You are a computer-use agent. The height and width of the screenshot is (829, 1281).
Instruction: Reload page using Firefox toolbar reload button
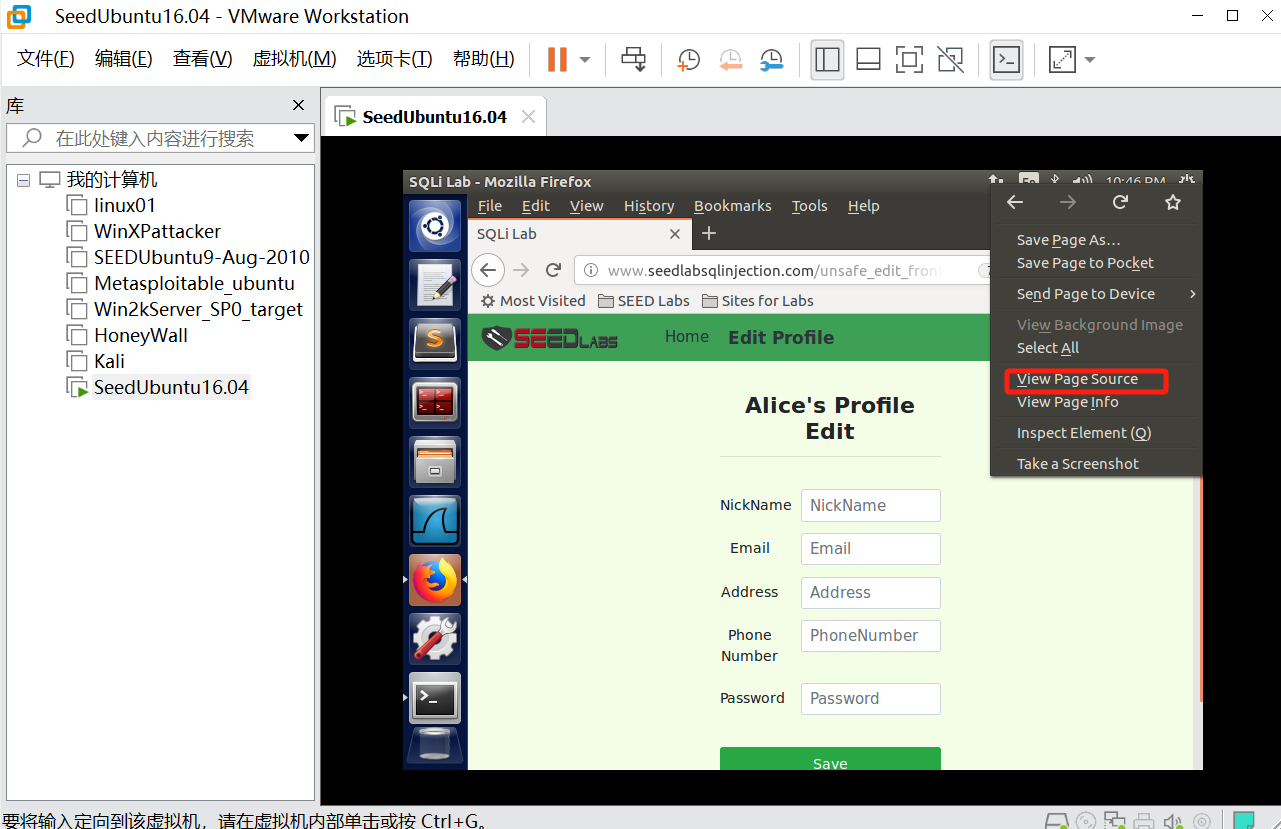(x=553, y=270)
